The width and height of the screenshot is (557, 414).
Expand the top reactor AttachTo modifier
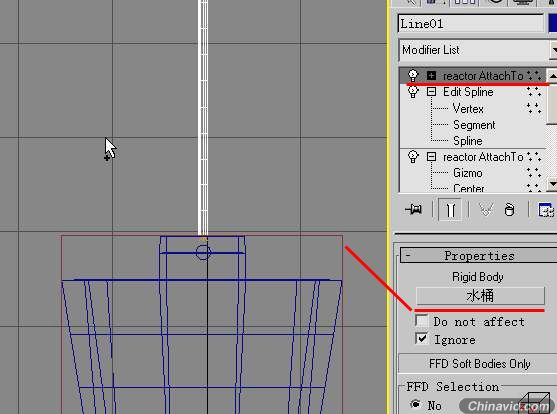[x=431, y=75]
